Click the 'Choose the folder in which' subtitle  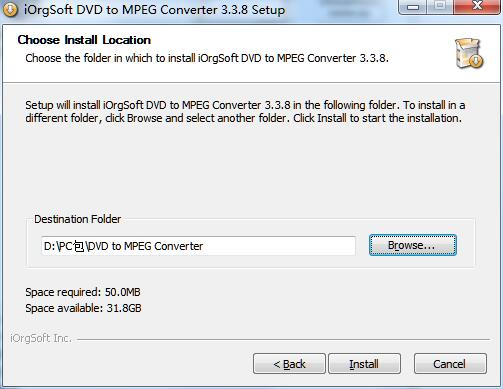[207, 58]
